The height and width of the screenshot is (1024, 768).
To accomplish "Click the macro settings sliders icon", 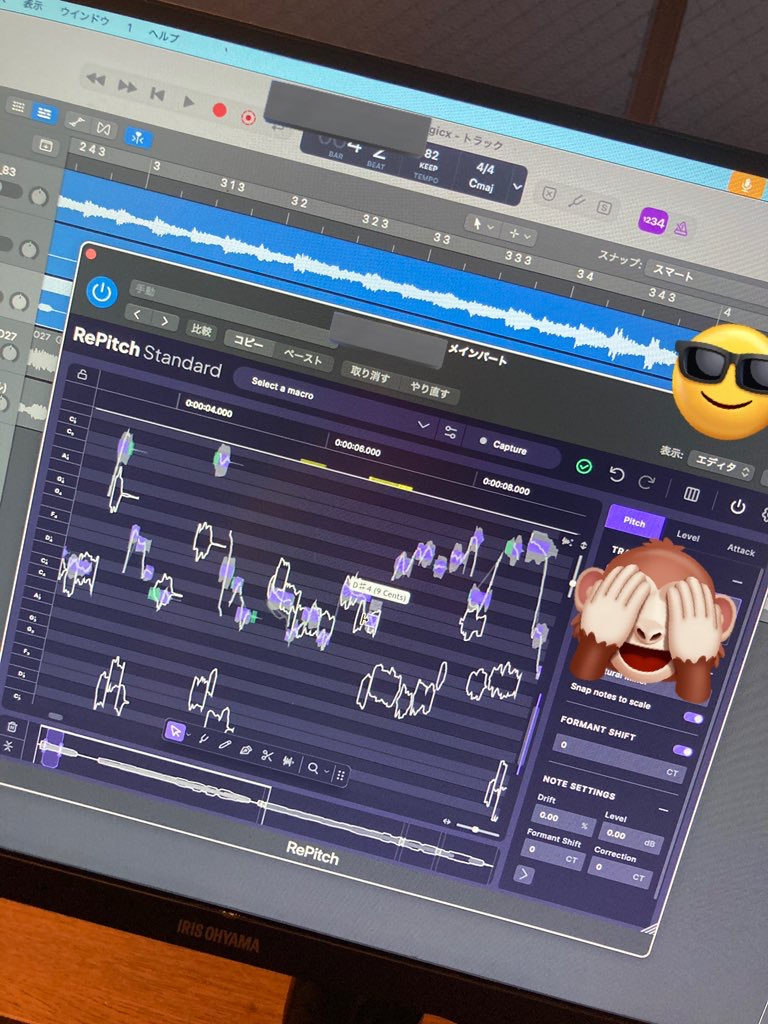I will [451, 432].
